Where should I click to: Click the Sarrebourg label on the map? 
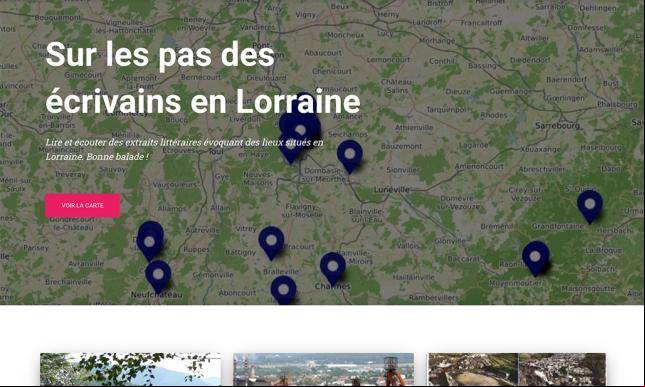pyautogui.click(x=557, y=125)
